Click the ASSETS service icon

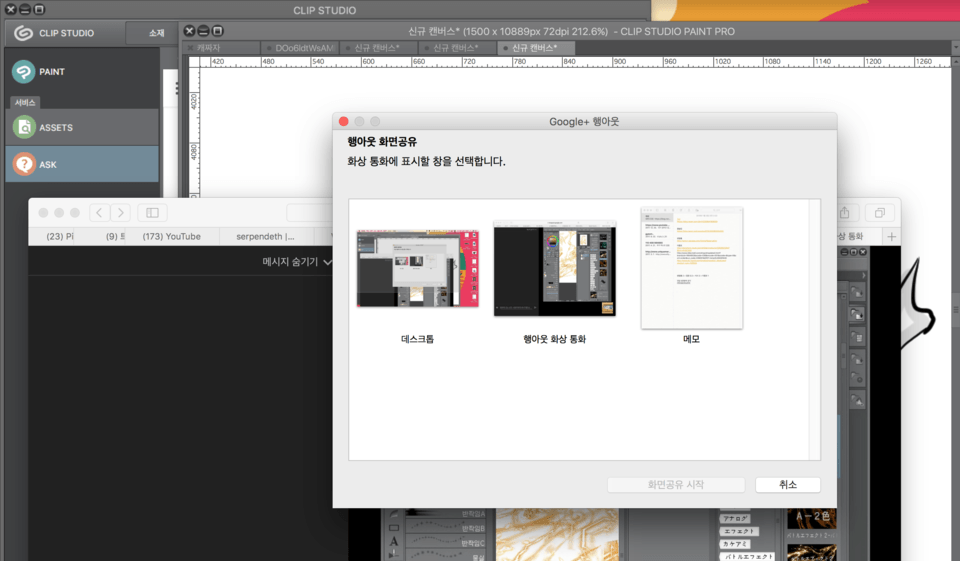(x=24, y=128)
